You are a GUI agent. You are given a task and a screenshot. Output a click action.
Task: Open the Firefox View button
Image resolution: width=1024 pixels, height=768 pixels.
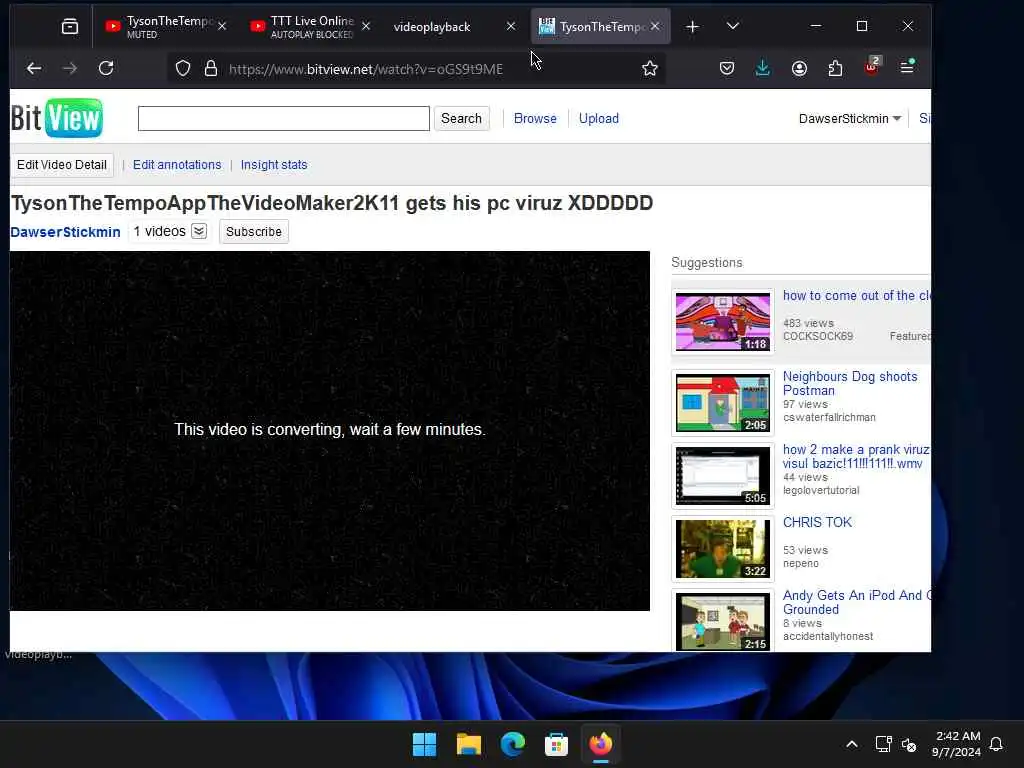pos(69,26)
